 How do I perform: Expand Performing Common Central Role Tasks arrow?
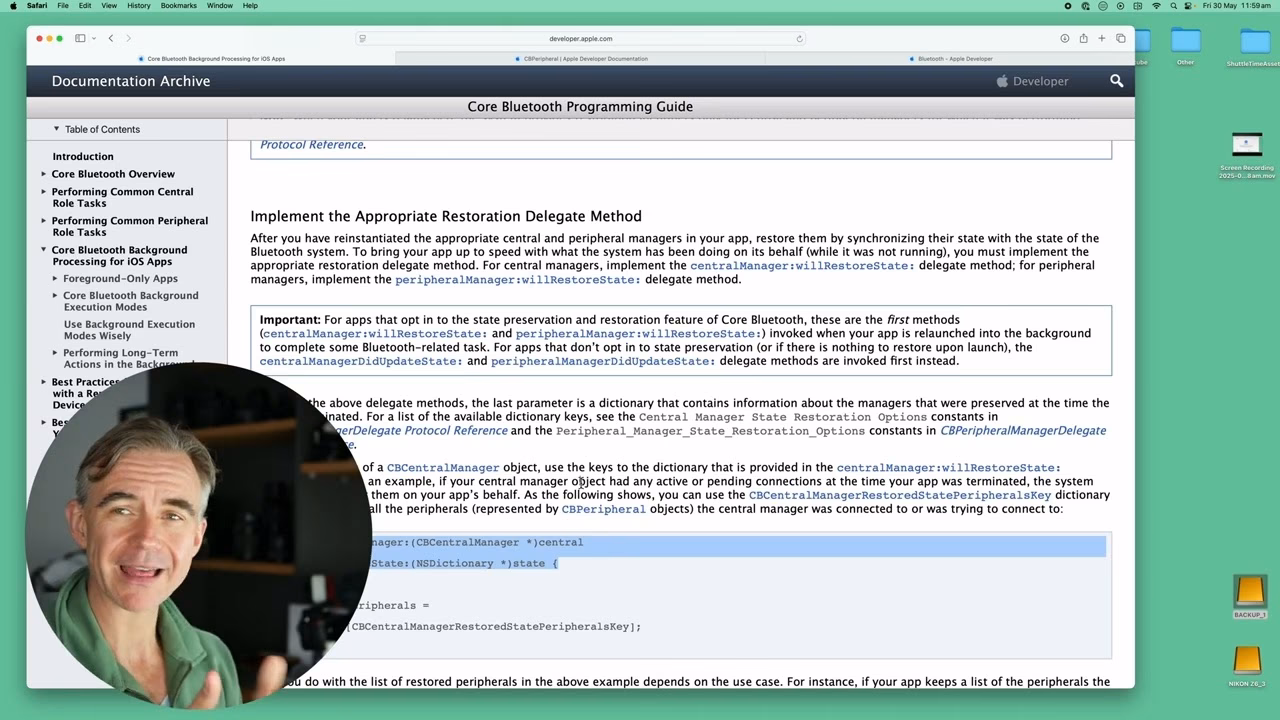[x=43, y=192]
